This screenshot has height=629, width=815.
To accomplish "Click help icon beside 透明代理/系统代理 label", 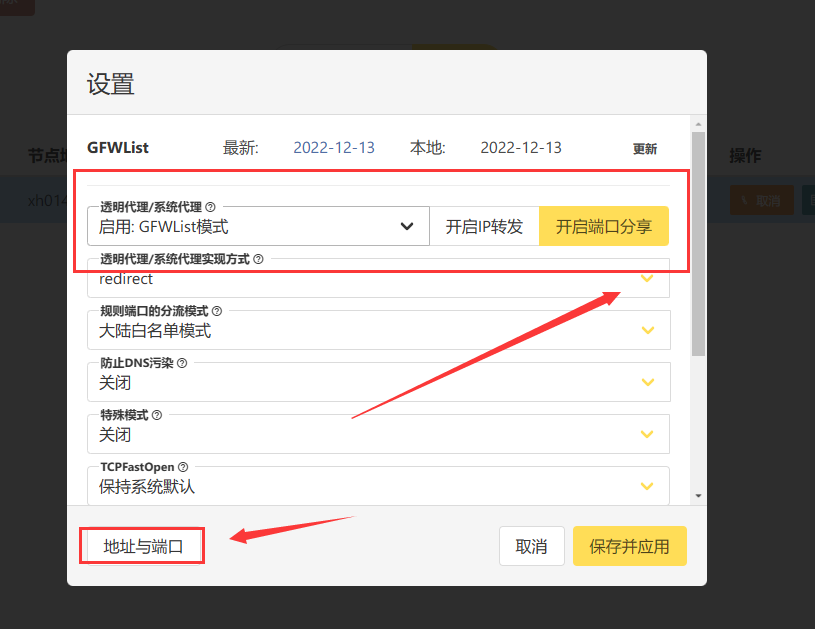I will pyautogui.click(x=210, y=207).
